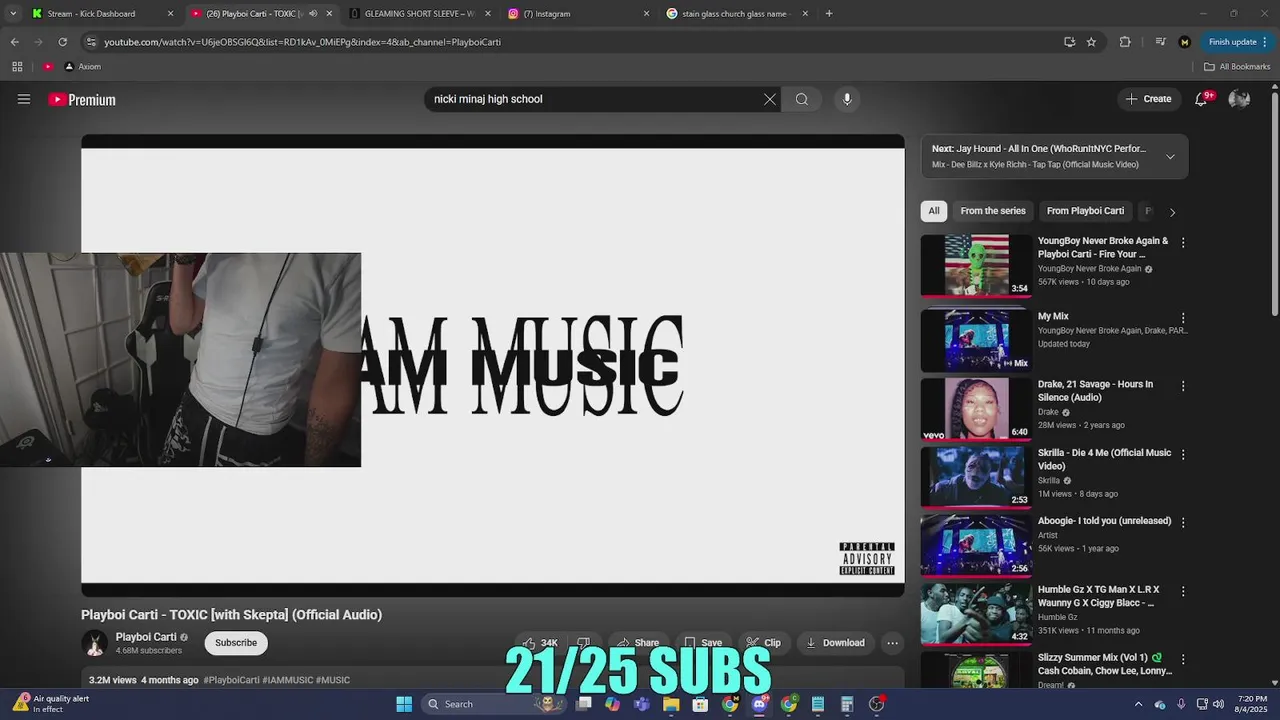Go back in Chrome

tap(14, 42)
